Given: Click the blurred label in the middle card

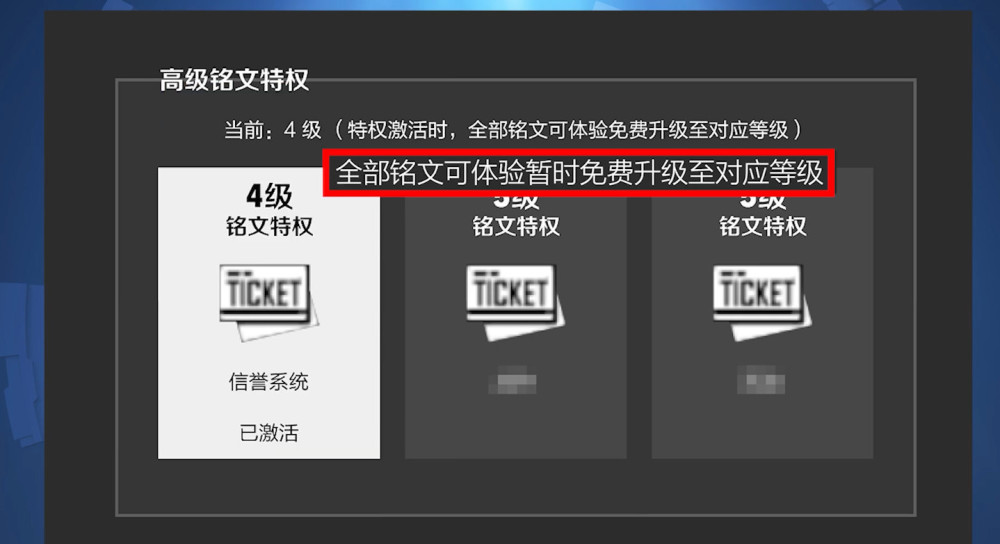Looking at the screenshot, I should [513, 381].
